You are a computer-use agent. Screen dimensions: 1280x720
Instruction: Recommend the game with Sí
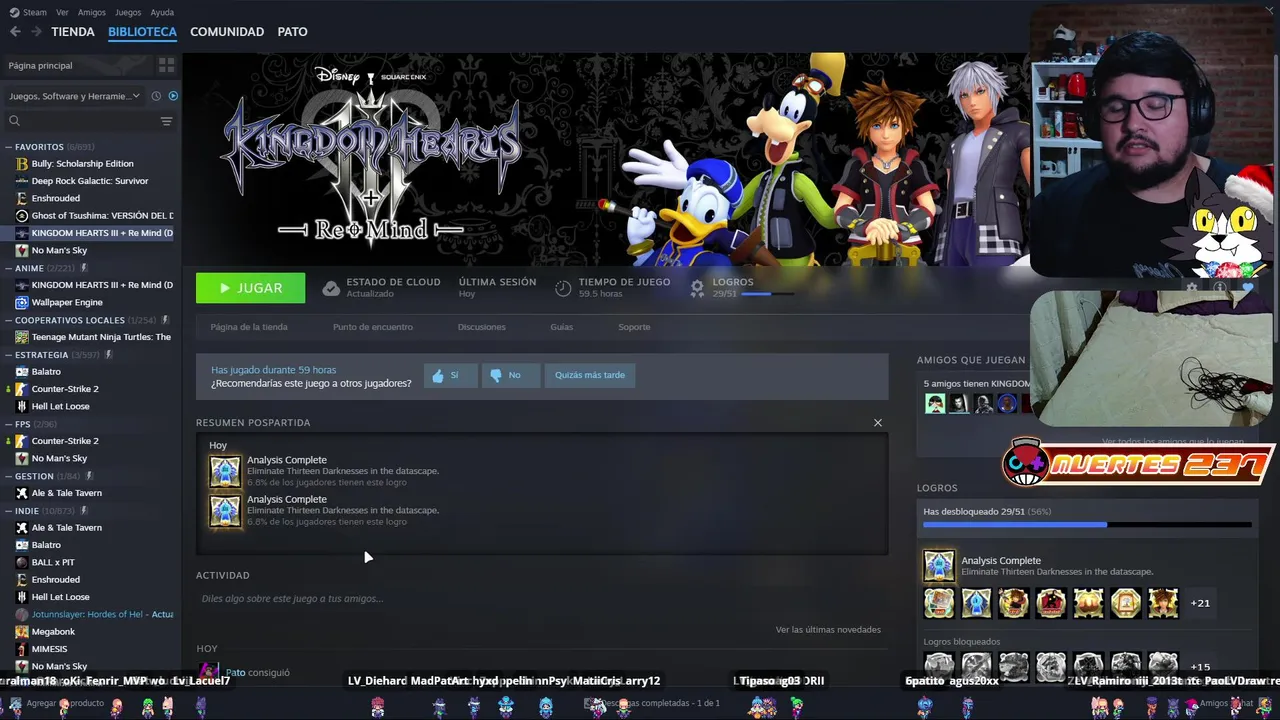tap(450, 375)
